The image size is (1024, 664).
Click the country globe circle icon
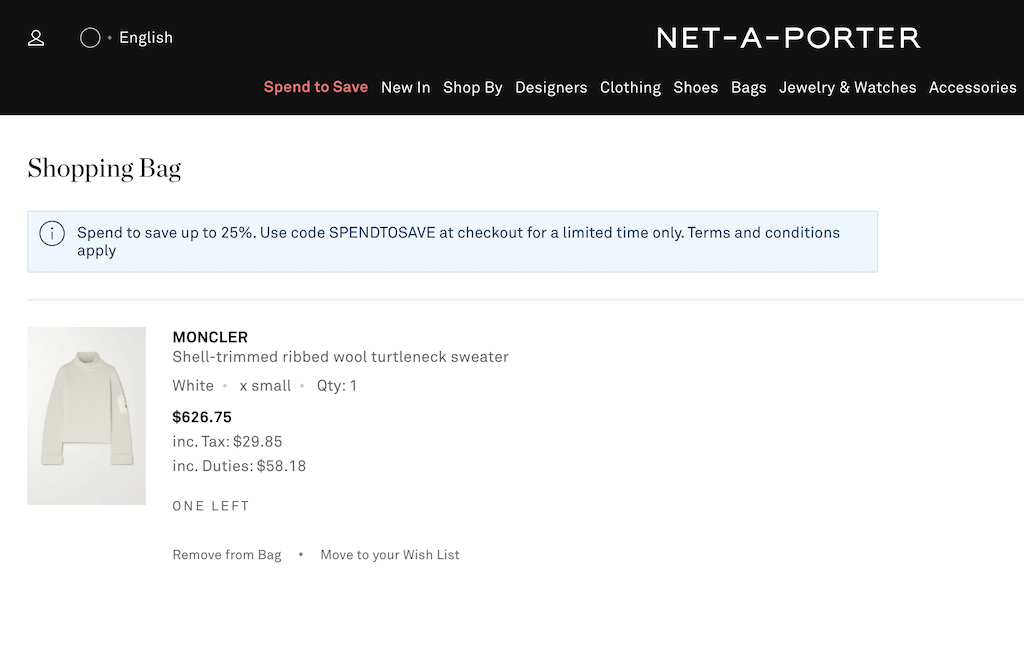(x=90, y=38)
